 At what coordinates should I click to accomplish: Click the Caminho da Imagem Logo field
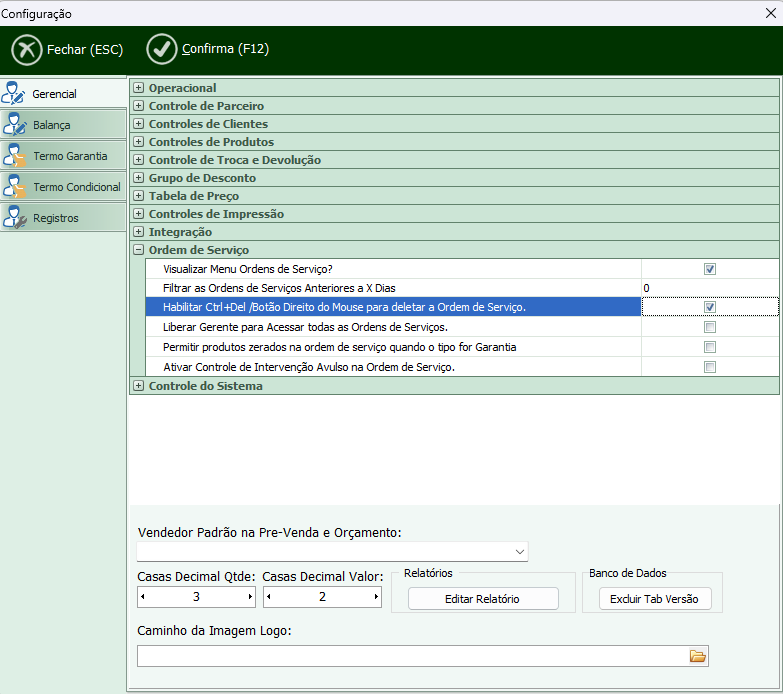point(410,656)
